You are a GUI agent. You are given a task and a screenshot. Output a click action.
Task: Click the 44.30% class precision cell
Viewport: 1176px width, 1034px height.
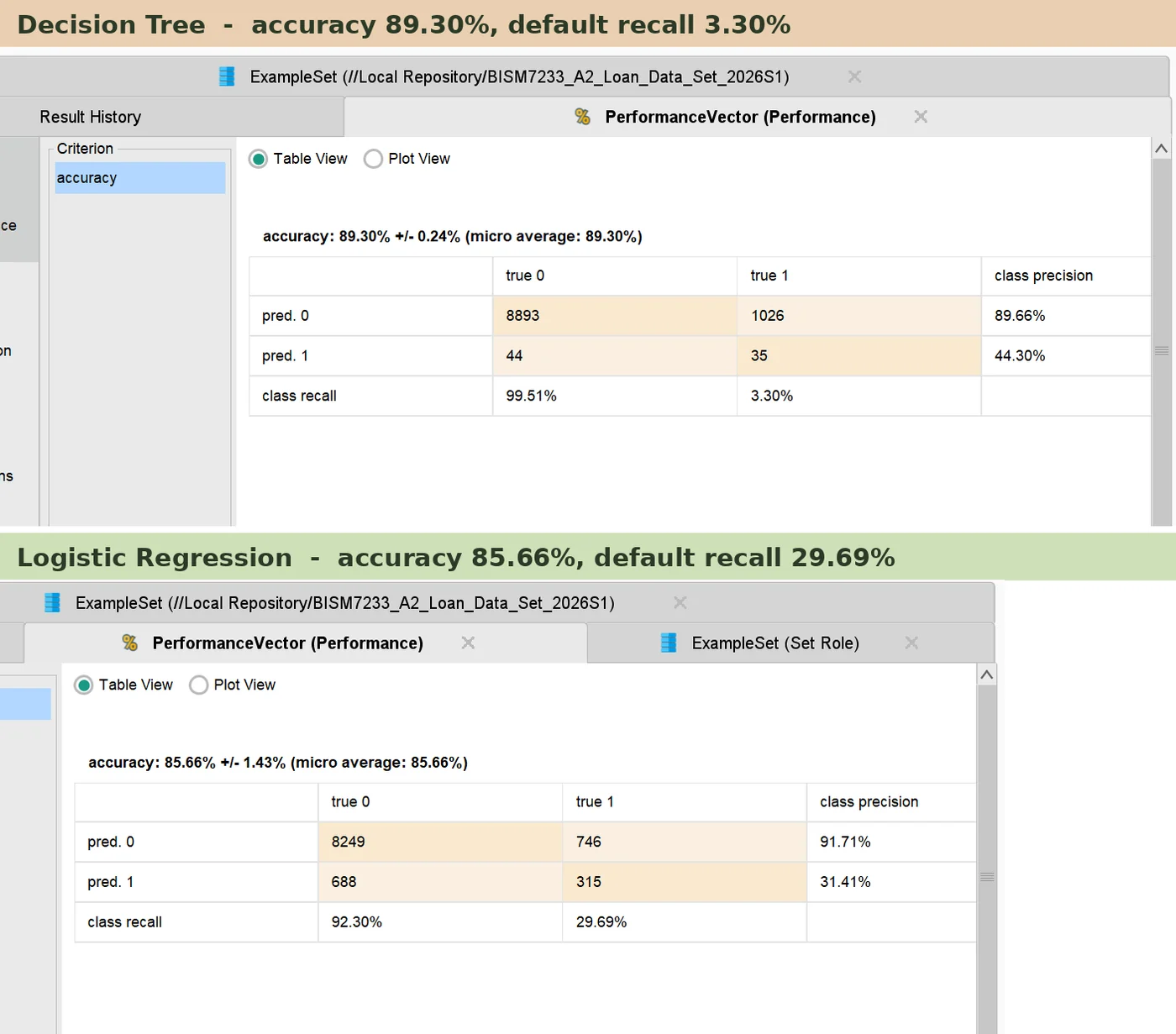(x=1066, y=356)
